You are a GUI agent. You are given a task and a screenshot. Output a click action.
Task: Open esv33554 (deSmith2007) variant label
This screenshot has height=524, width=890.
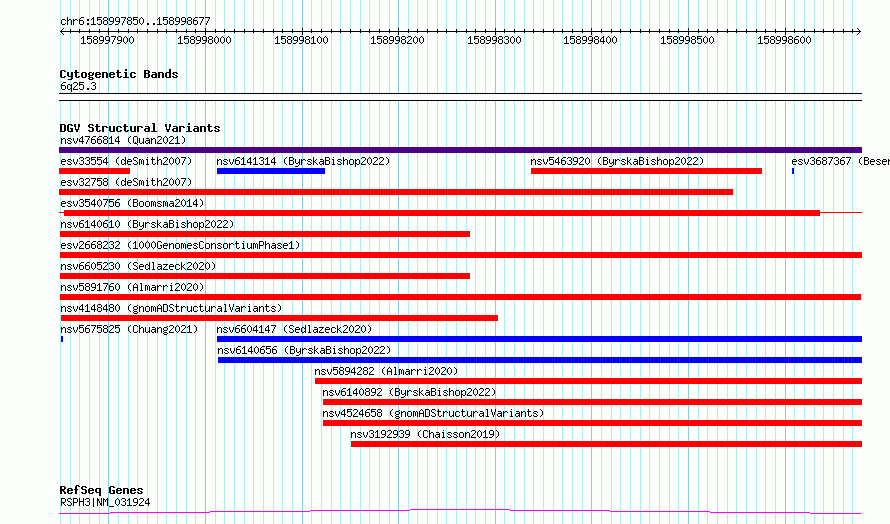tap(126, 161)
